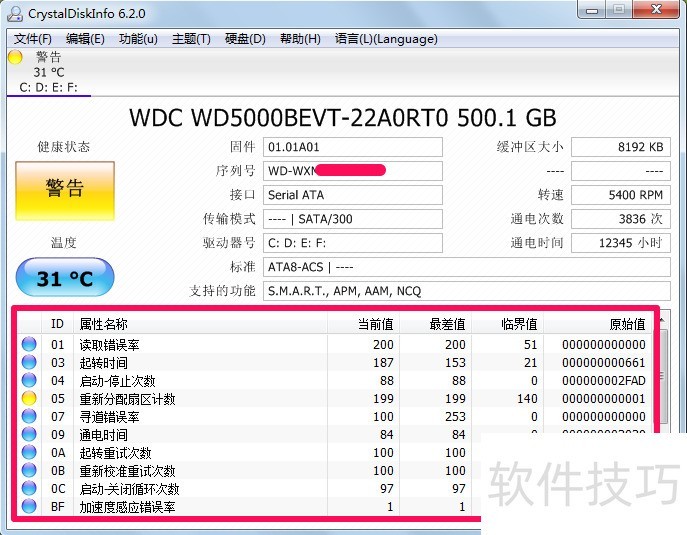Viewport: 687px width, 535px height.
Task: Click the CrystalDiskInfo title bar app icon
Action: coord(14,14)
